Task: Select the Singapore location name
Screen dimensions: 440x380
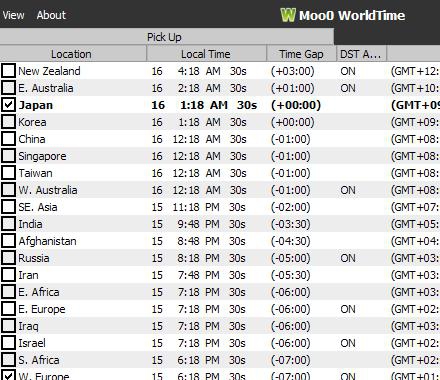Action: (42, 156)
